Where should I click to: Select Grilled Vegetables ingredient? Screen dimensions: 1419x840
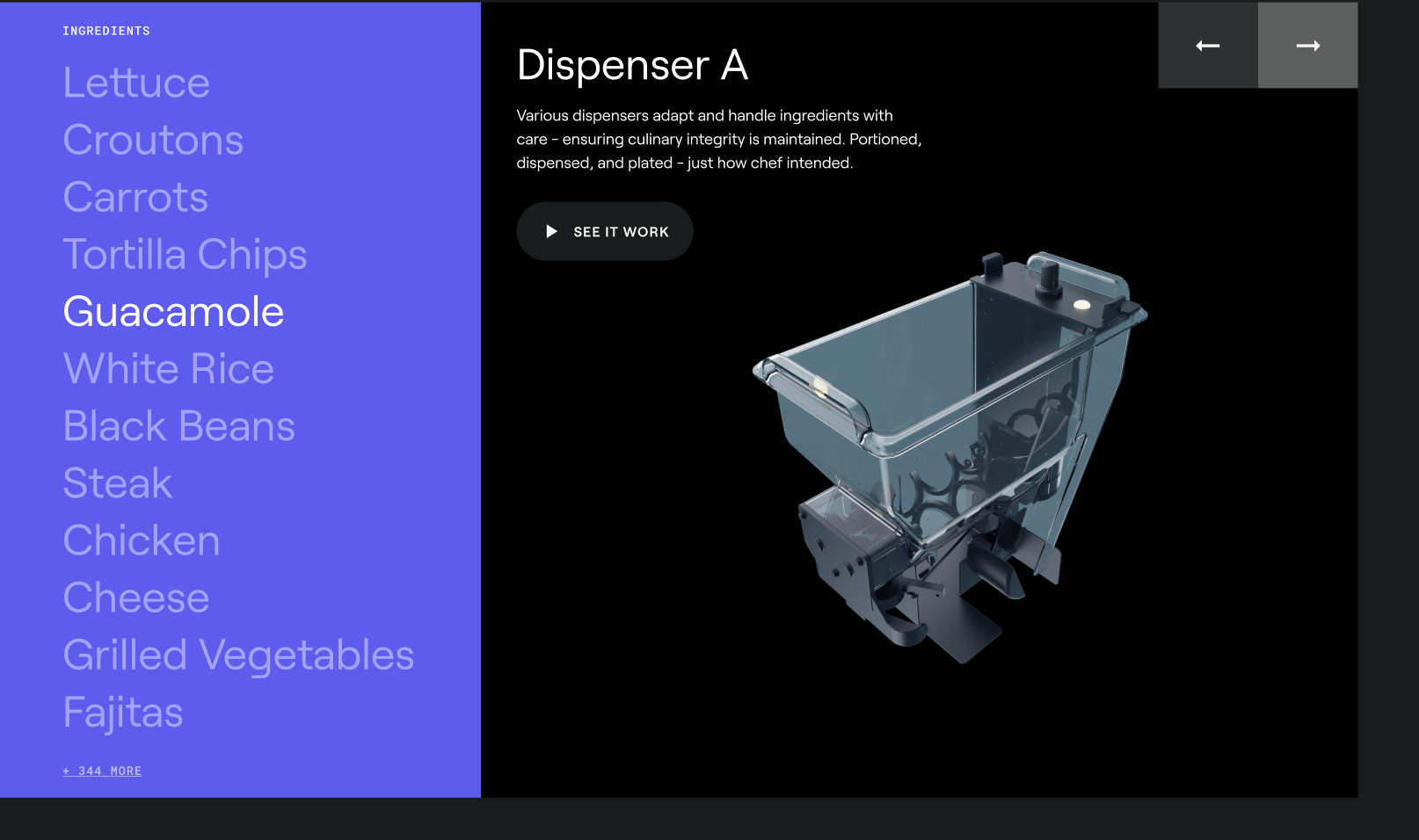tap(238, 655)
